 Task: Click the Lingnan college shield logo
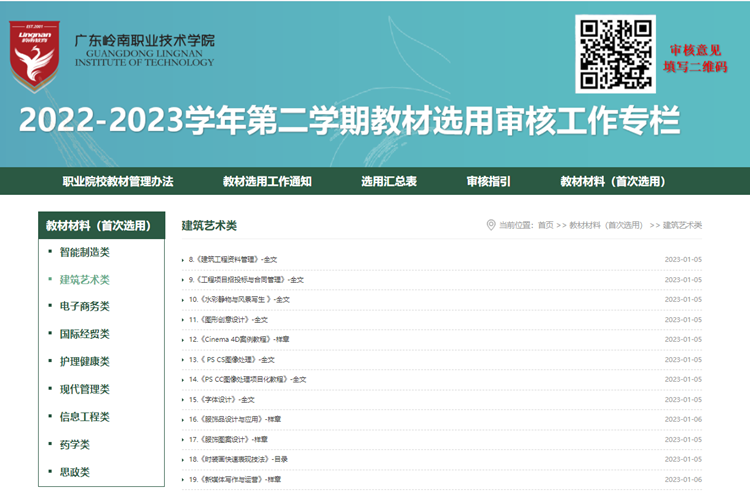tap(34, 50)
